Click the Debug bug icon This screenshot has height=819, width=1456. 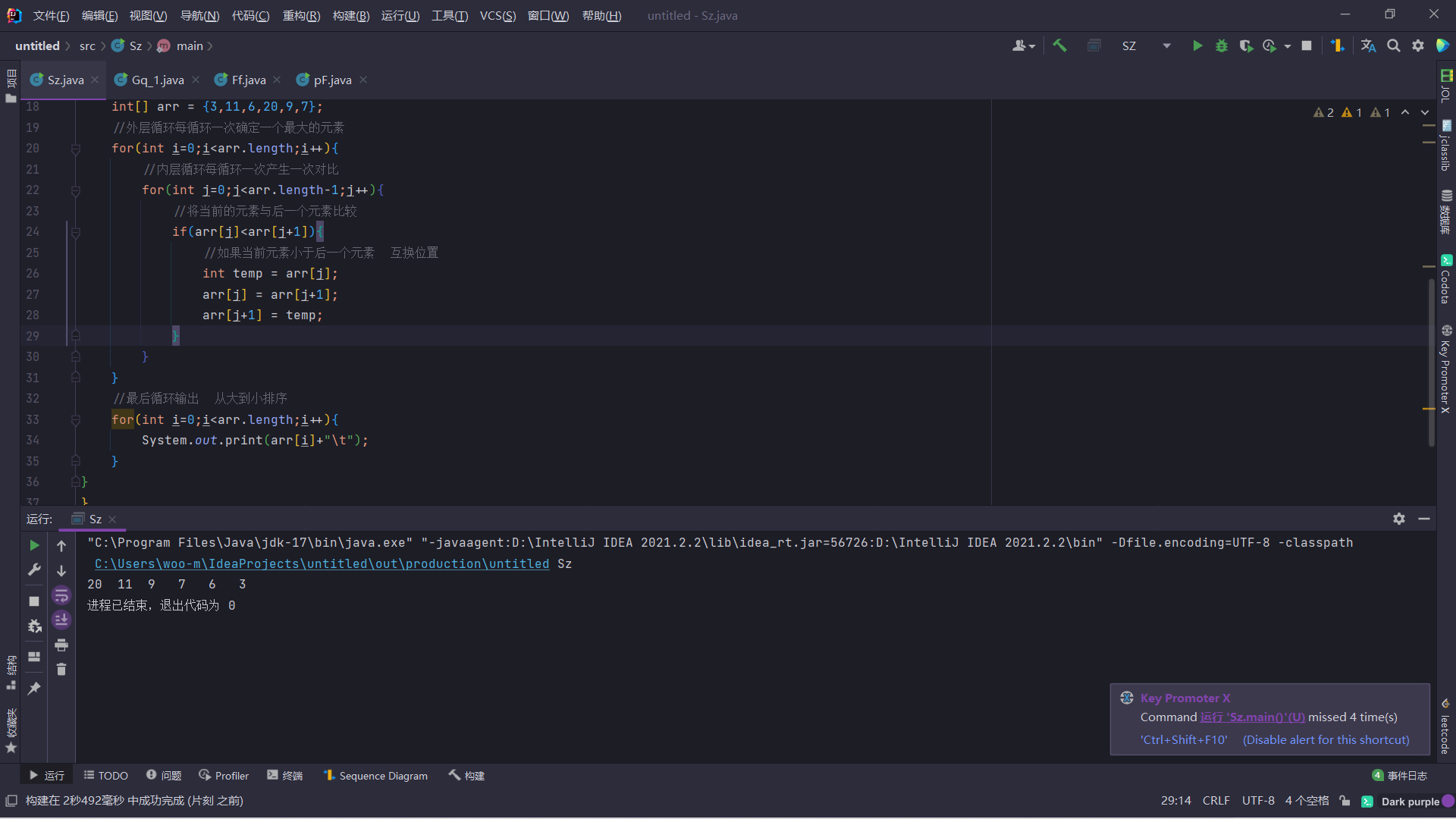(x=1221, y=46)
